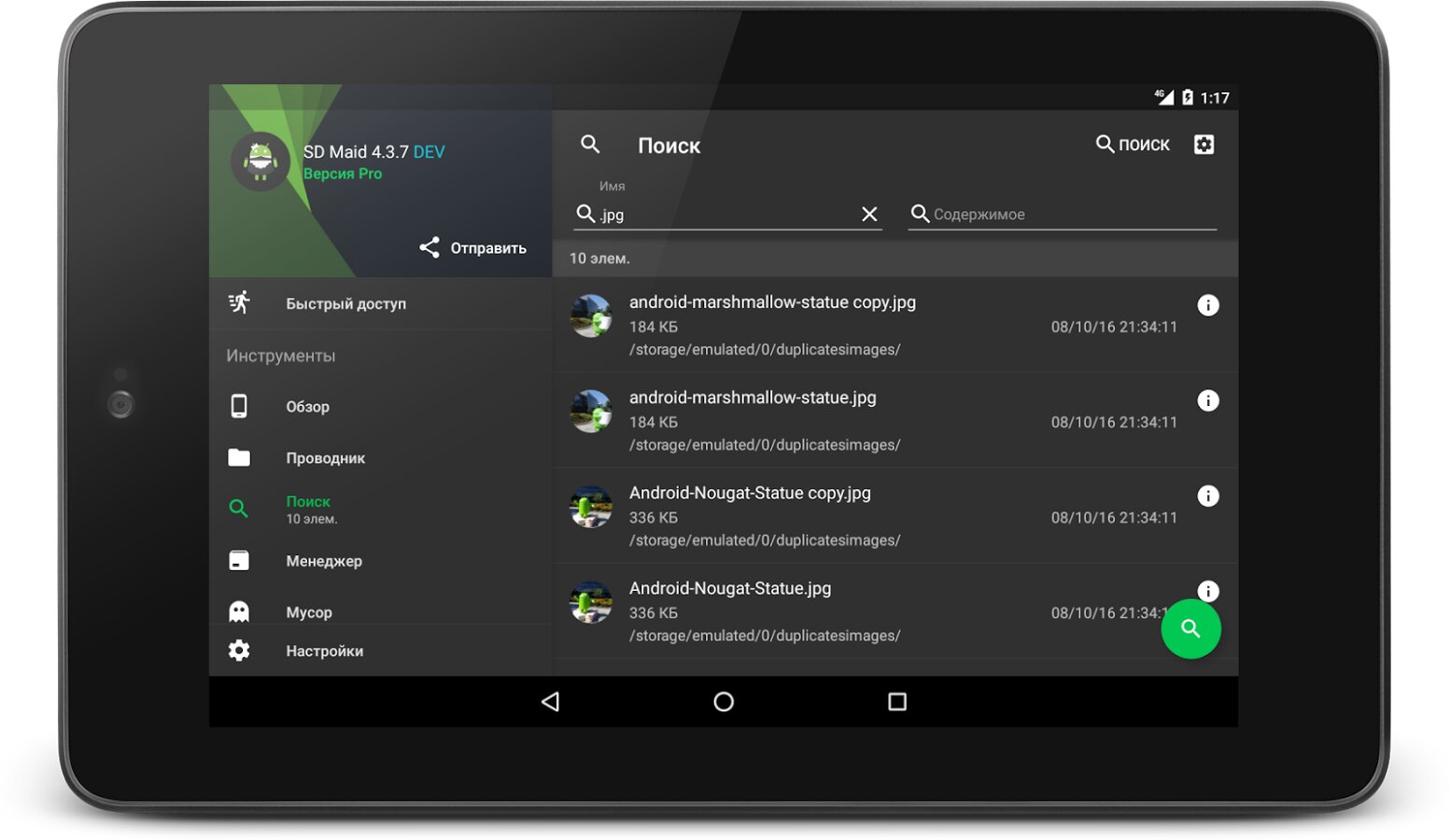Viewport: 1450px width, 840px height.
Task: Open Настройки in the drawer
Action: coord(381,651)
